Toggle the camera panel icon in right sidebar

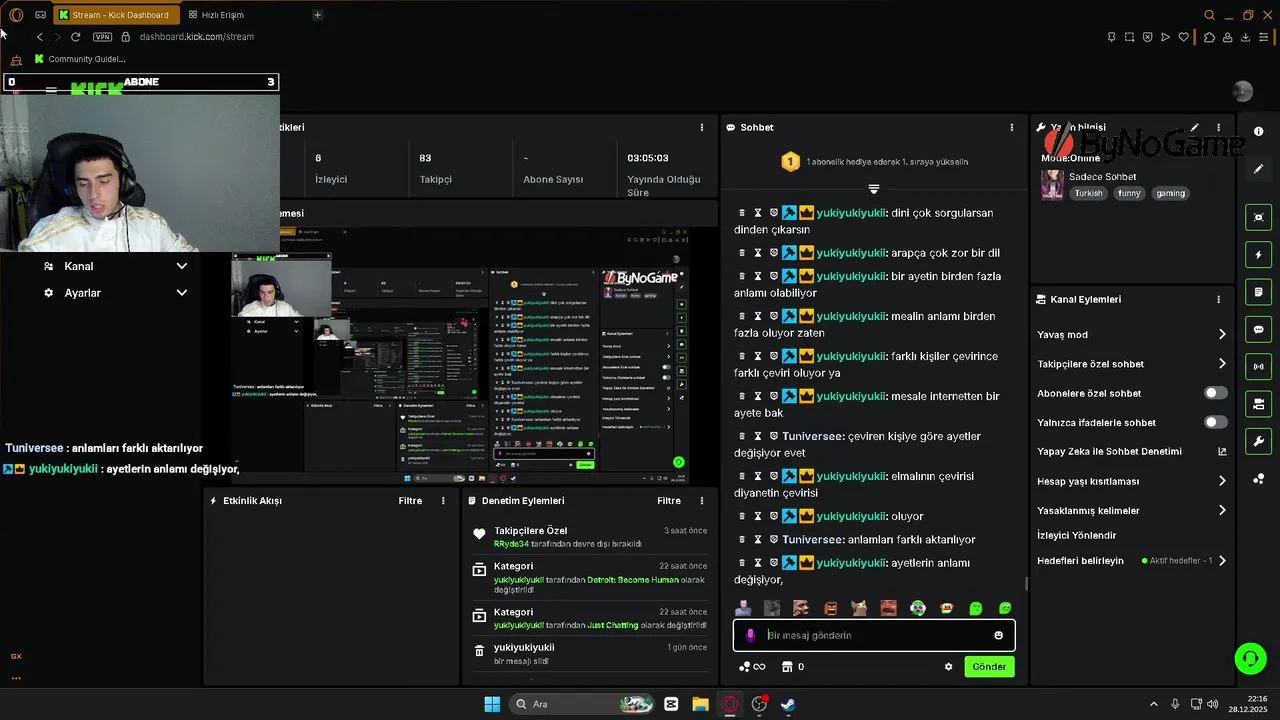pos(1259,404)
